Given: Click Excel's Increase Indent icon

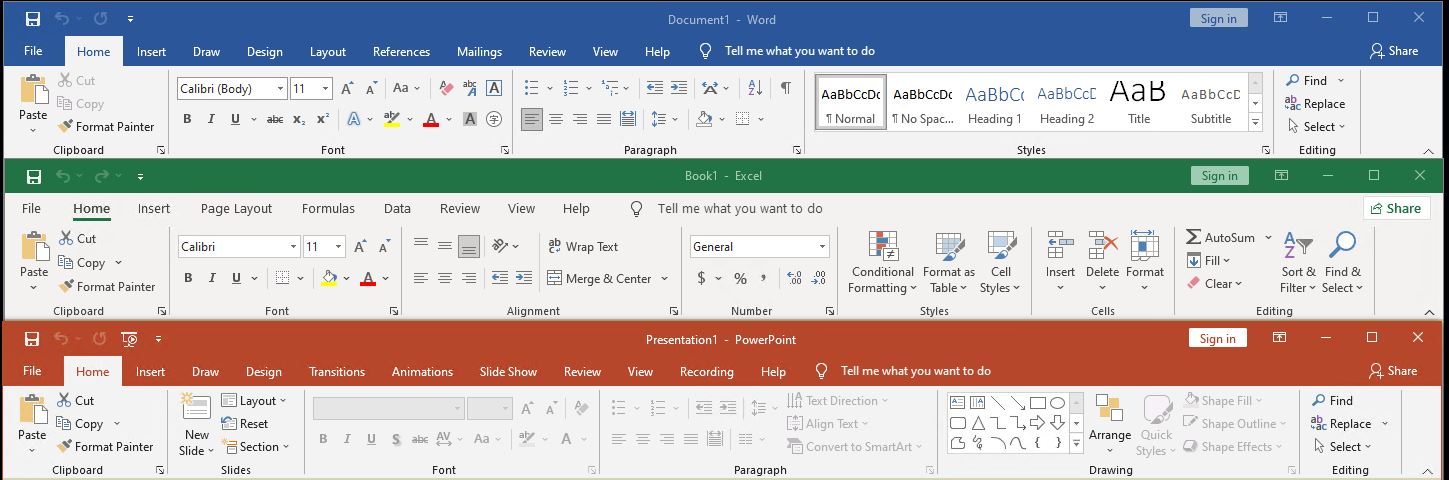Looking at the screenshot, I should pos(523,278).
